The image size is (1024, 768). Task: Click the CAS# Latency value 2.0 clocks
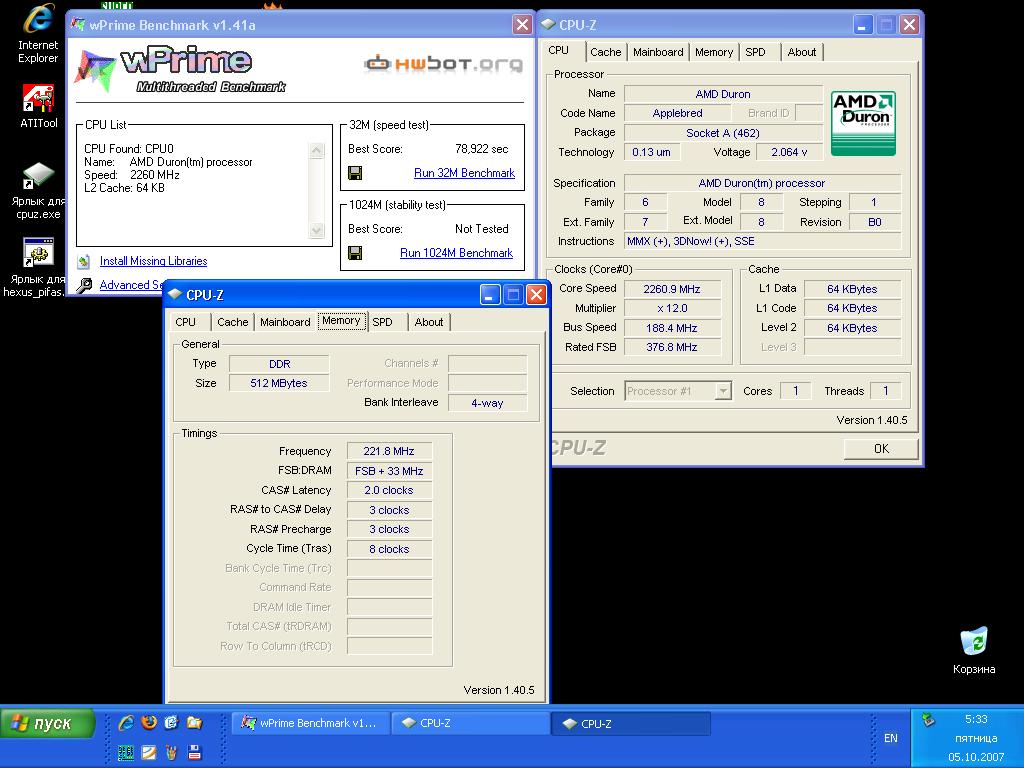[x=389, y=490]
